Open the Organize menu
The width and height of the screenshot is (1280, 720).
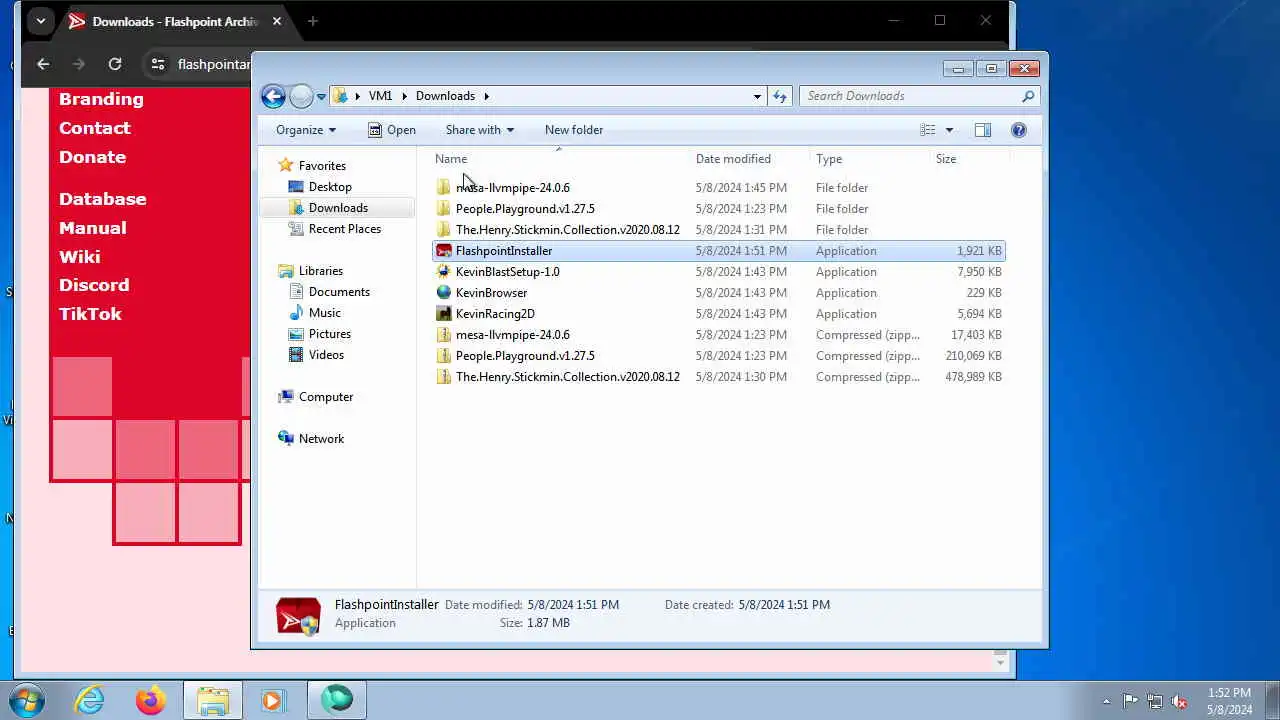[x=306, y=130]
